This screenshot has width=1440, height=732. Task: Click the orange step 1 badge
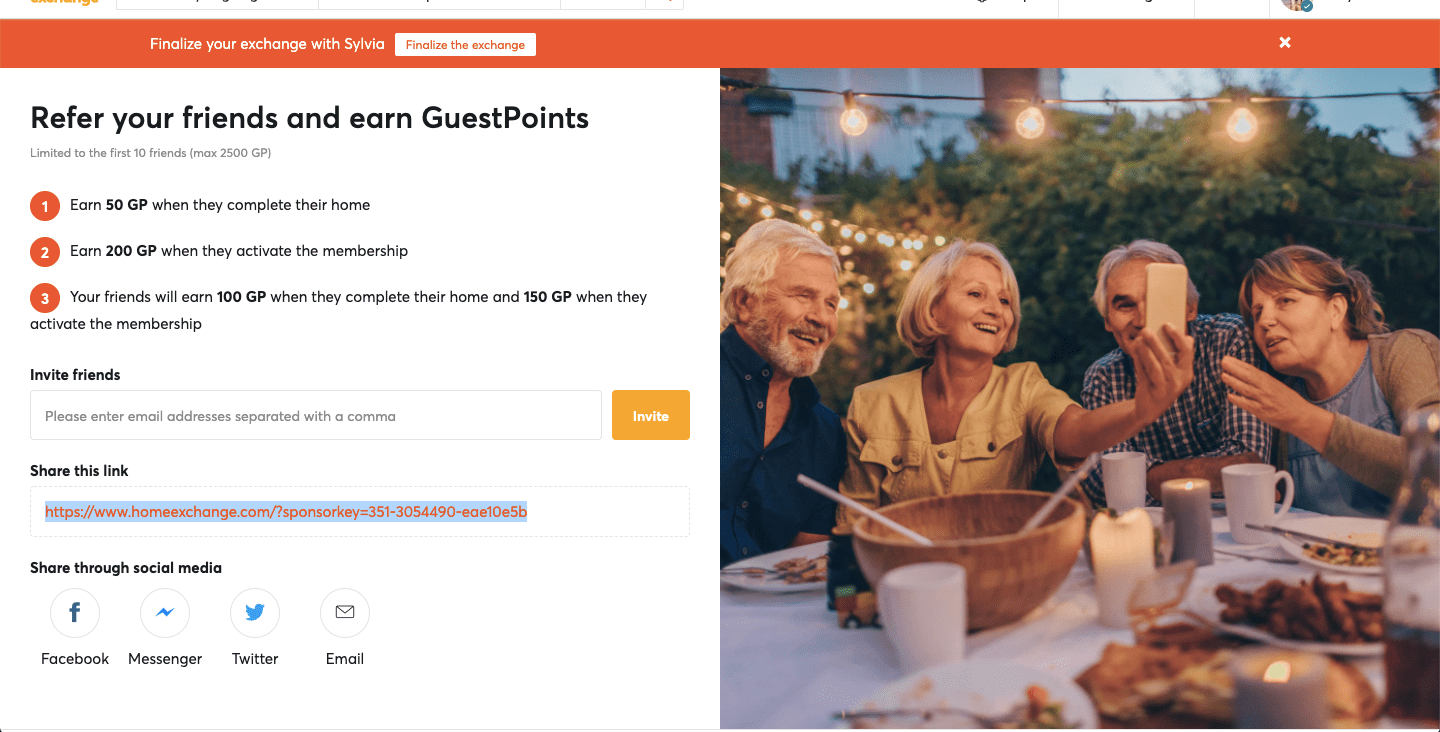(45, 206)
